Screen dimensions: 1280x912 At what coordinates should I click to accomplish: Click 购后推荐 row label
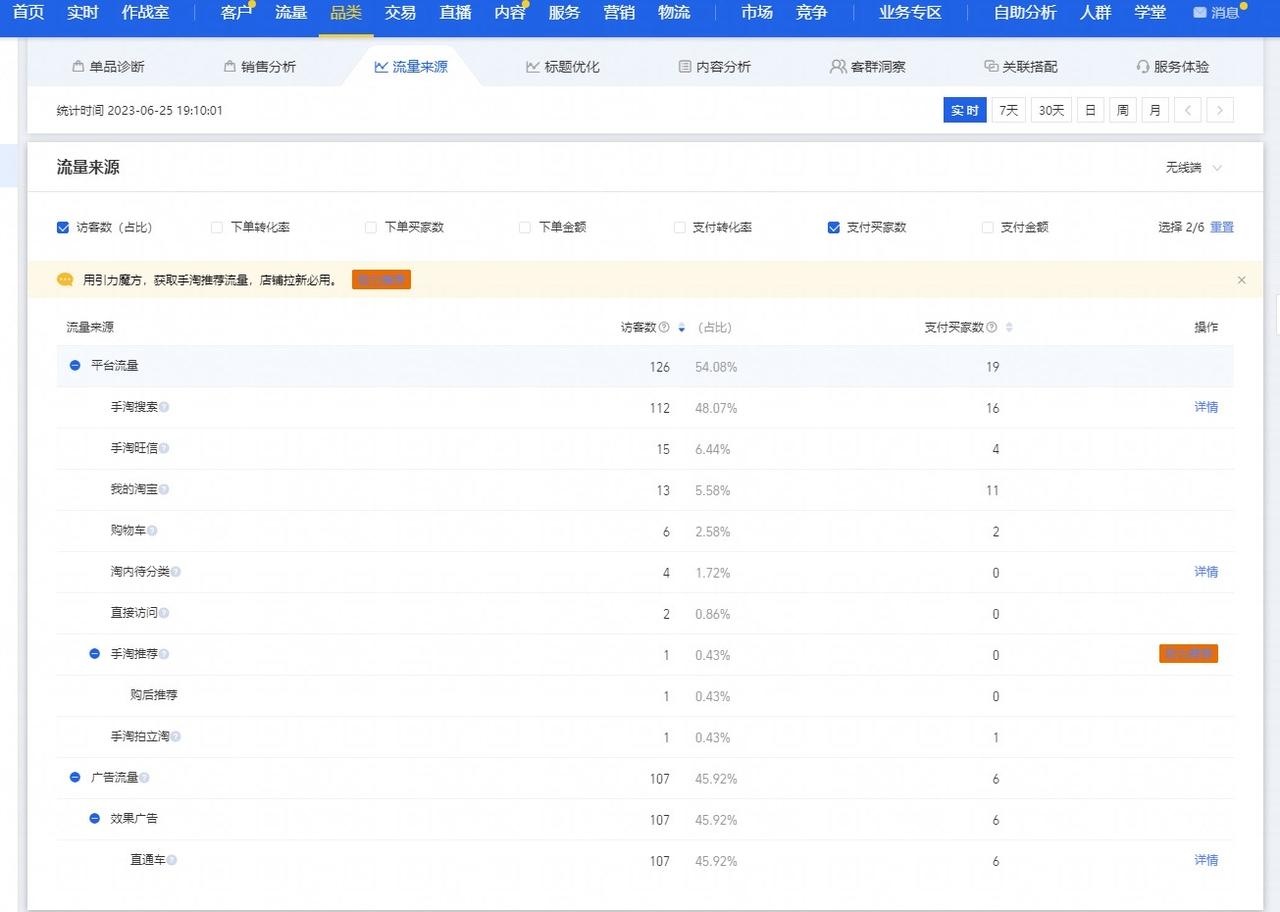point(154,695)
